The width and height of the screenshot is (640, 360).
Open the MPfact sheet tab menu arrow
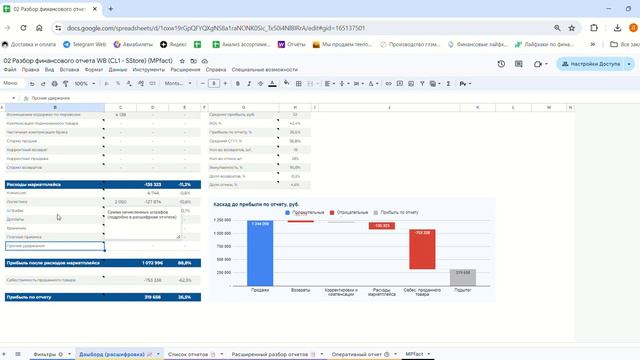pyautogui.click(x=429, y=354)
